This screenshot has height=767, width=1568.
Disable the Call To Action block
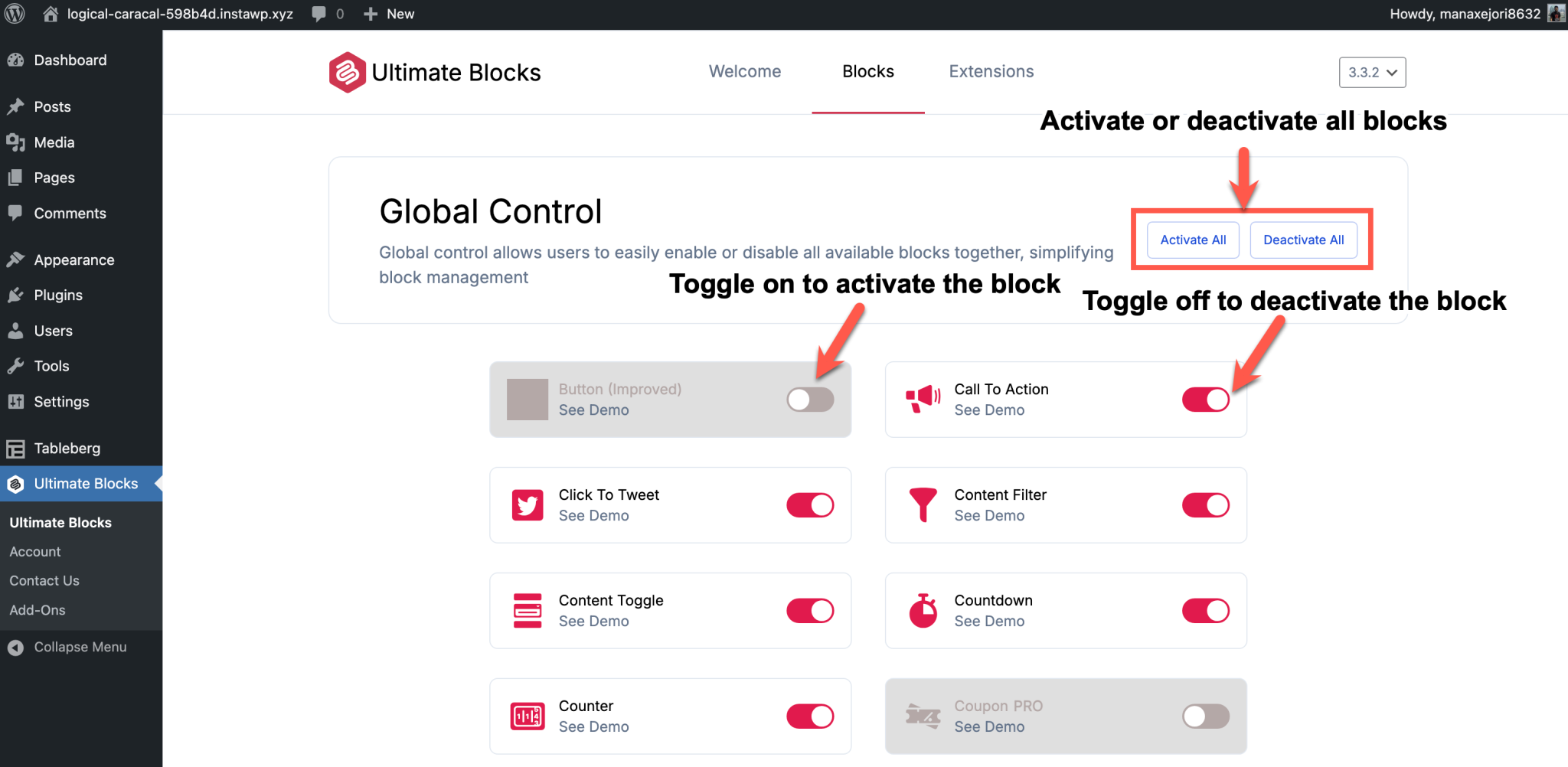pos(1205,399)
